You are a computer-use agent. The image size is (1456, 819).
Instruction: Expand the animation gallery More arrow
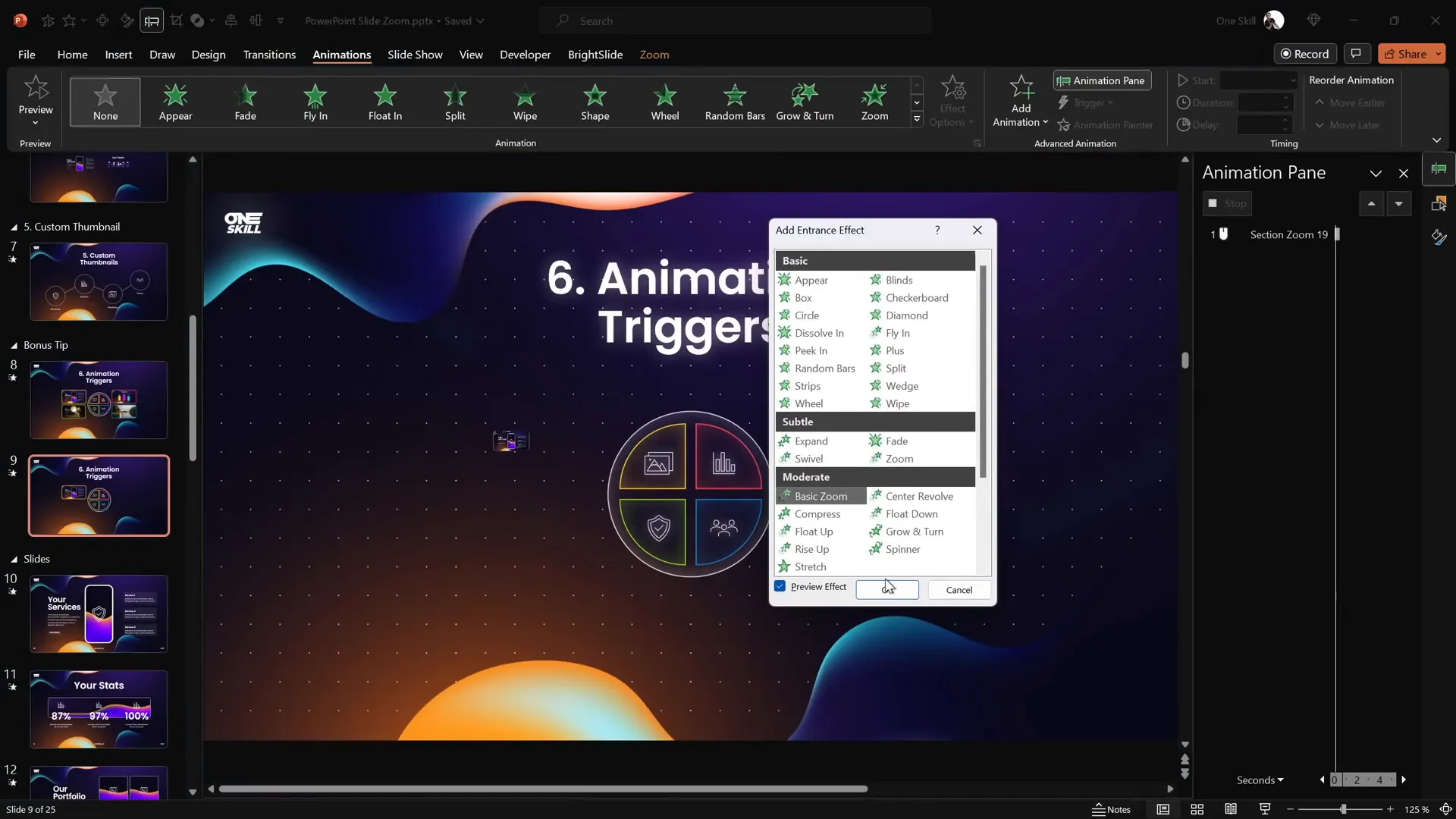(x=917, y=119)
